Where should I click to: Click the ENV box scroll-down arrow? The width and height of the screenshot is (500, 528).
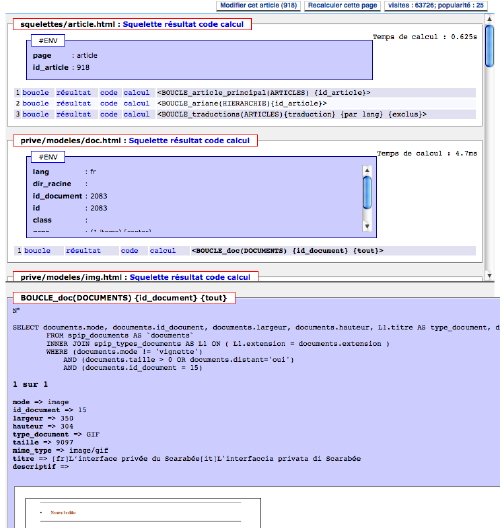click(x=367, y=226)
